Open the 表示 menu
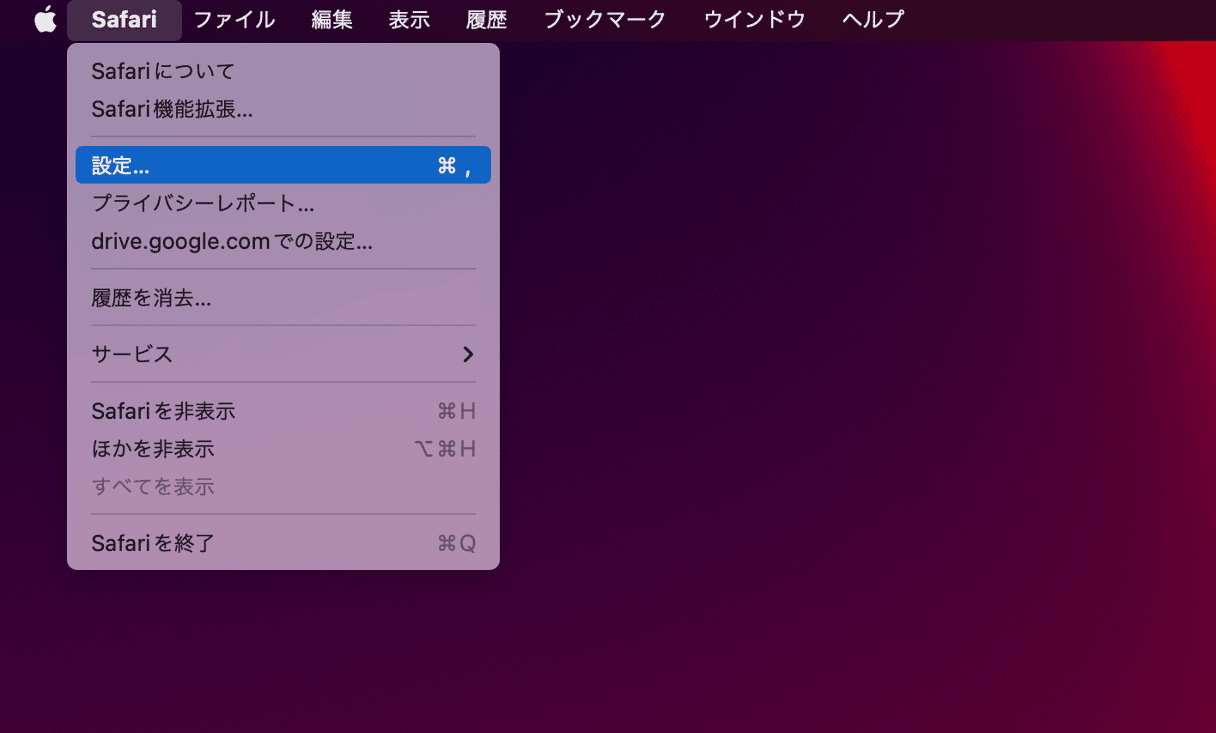The height and width of the screenshot is (733, 1216). click(x=409, y=19)
